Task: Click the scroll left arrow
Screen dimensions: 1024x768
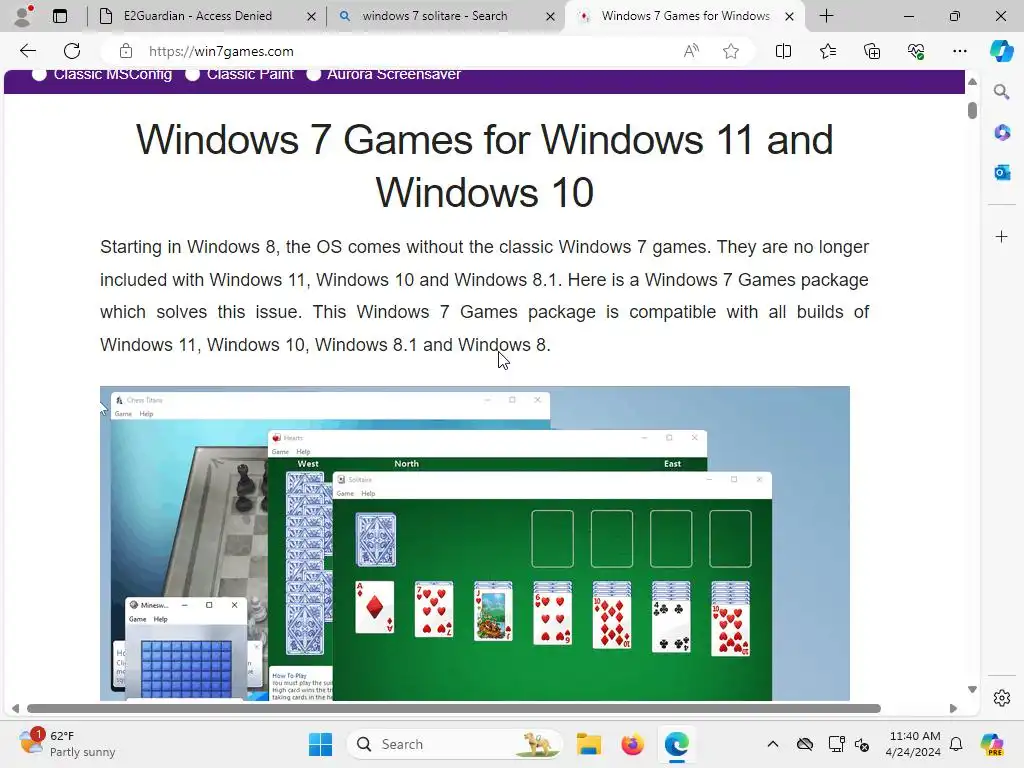Action: pos(15,709)
